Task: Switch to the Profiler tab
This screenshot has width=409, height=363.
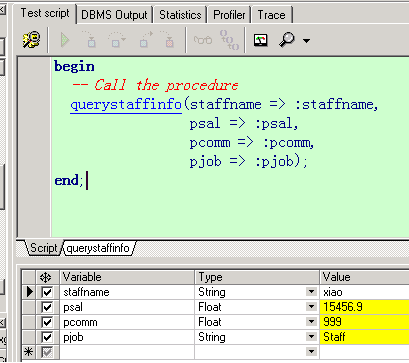Action: (229, 15)
